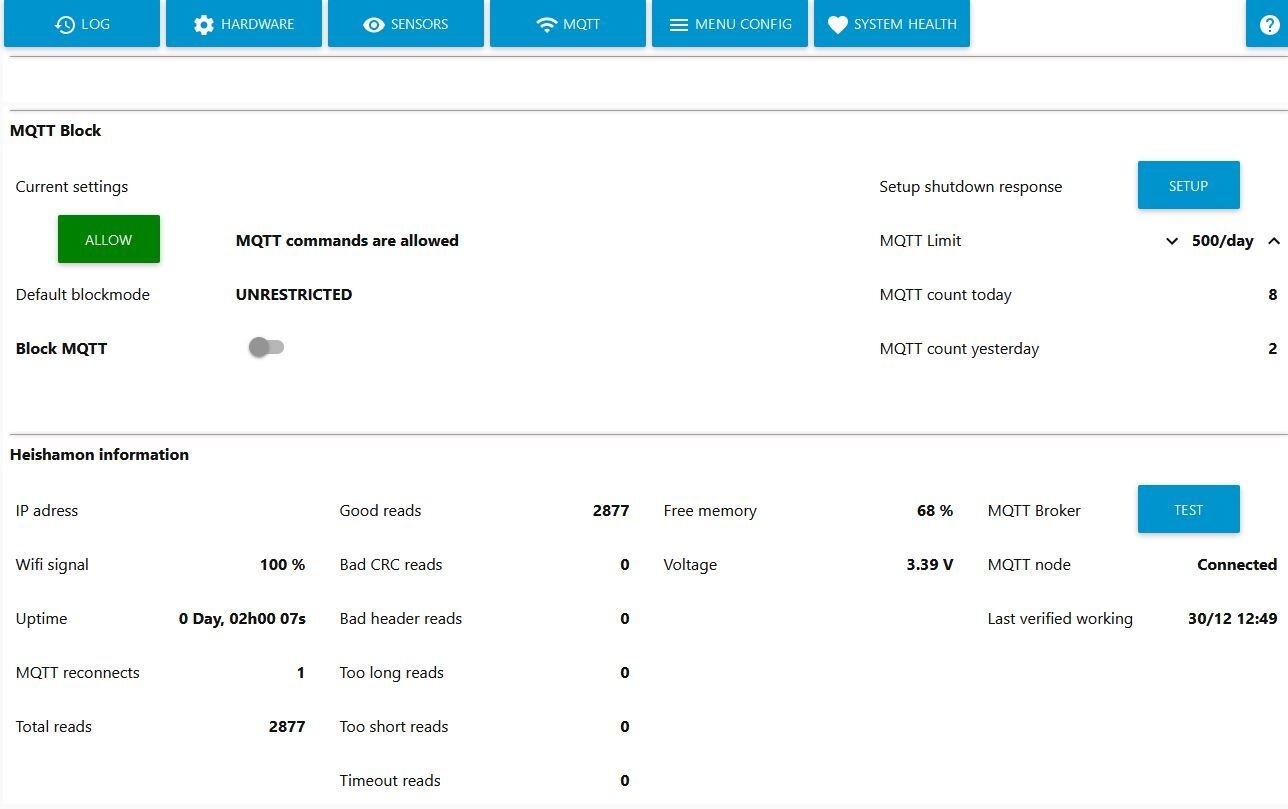Image resolution: width=1288 pixels, height=809 pixels.
Task: Switch to the MENU CONFIG tab
Action: (x=730, y=23)
